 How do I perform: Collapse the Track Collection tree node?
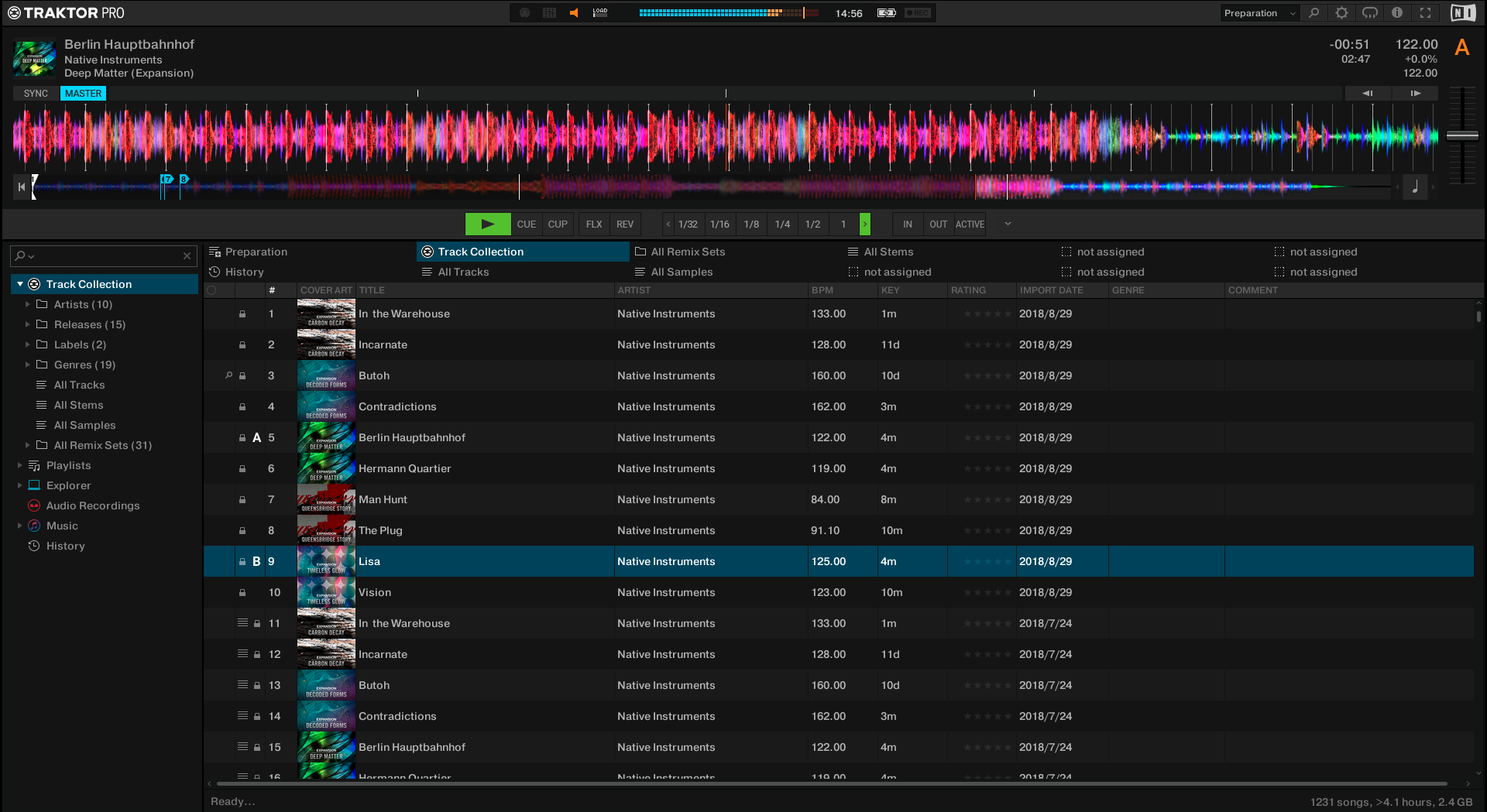click(20, 284)
